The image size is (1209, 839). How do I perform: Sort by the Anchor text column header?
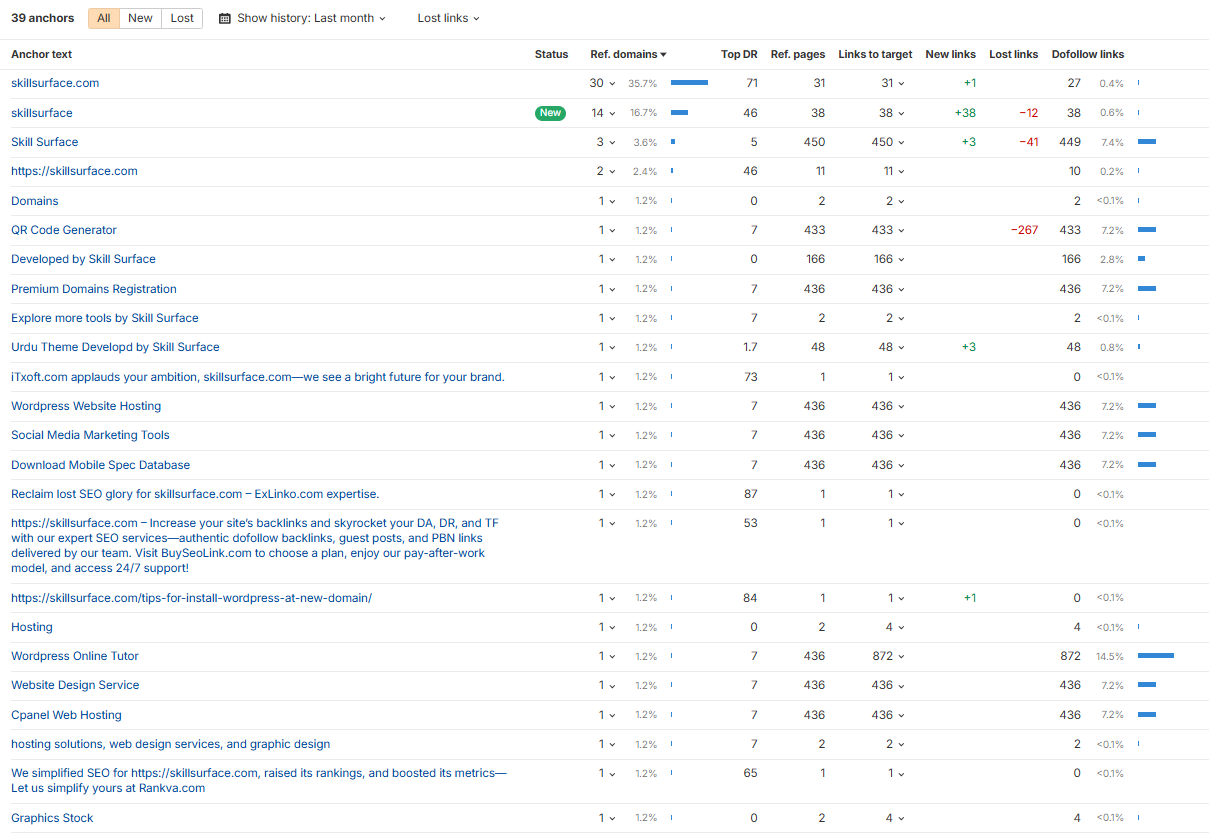tap(41, 54)
